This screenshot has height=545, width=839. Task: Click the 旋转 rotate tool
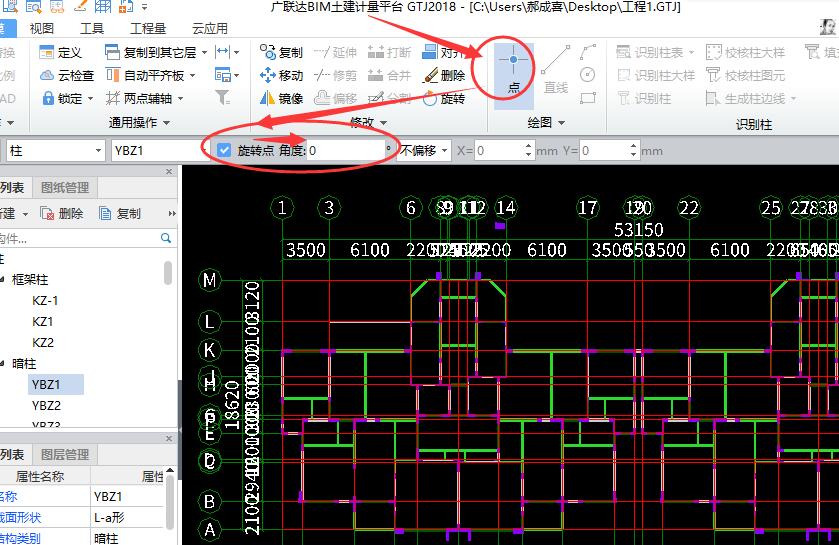coord(444,98)
